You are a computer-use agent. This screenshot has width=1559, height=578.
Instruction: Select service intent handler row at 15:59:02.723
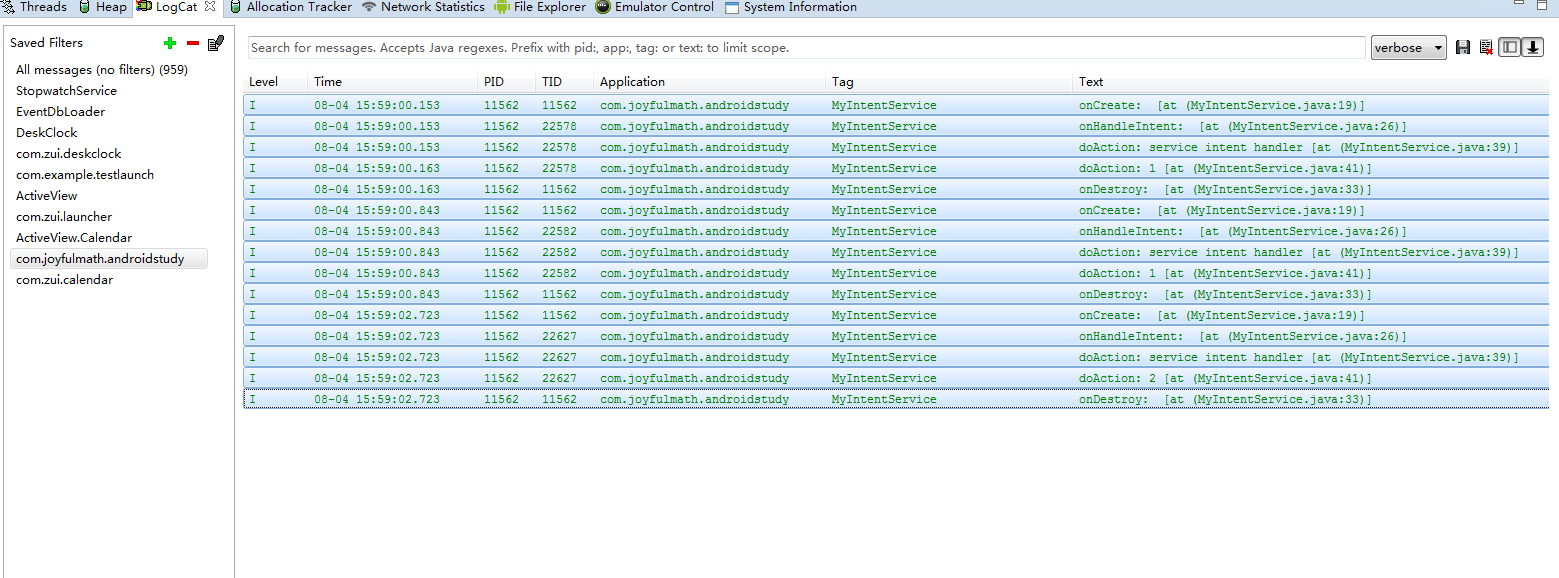(x=896, y=357)
